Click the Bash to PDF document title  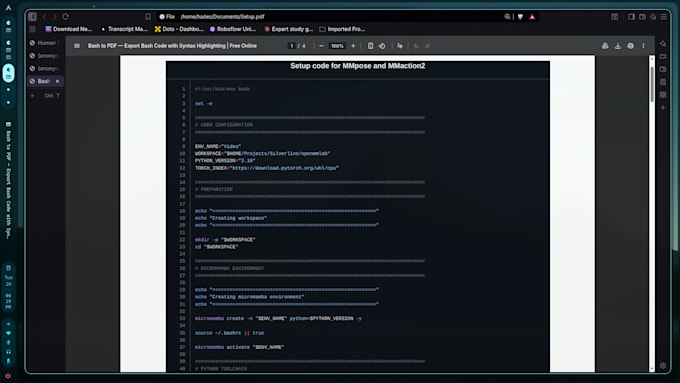coord(172,46)
